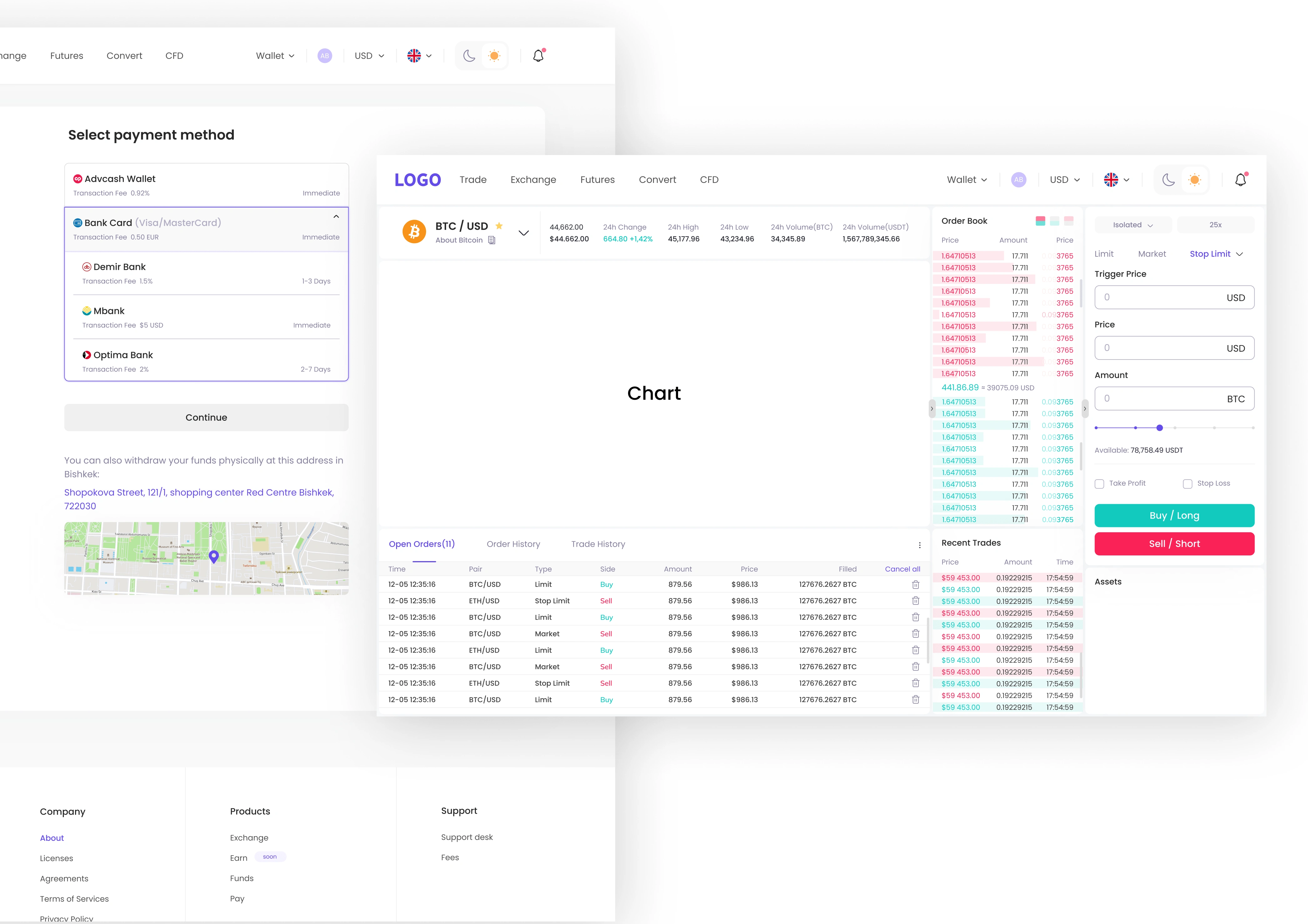This screenshot has width=1308, height=924.
Task: Check the Take Profit checkbox
Action: [1099, 484]
